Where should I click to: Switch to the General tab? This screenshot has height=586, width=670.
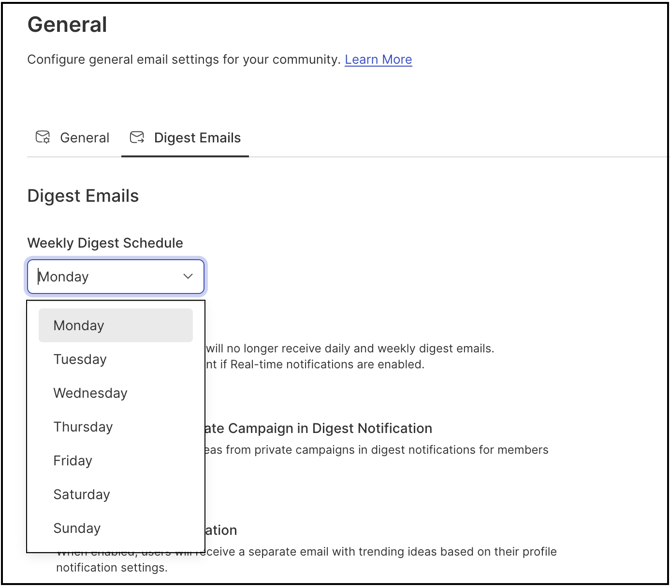click(84, 138)
